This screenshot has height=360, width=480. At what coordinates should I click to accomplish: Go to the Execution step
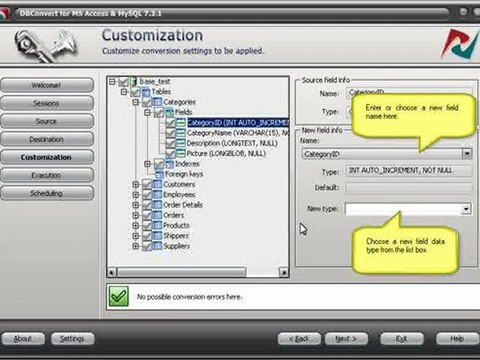pyautogui.click(x=47, y=175)
